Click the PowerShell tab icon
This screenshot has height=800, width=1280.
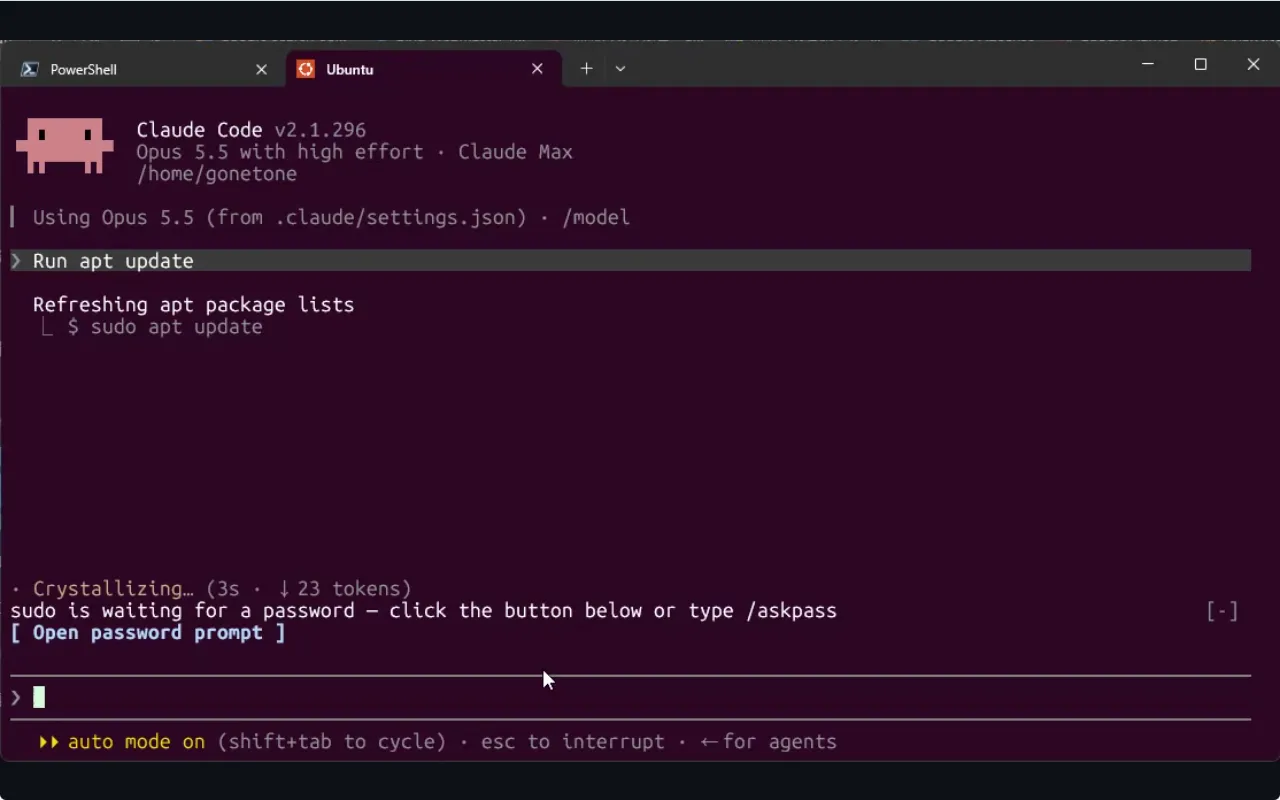pos(30,69)
